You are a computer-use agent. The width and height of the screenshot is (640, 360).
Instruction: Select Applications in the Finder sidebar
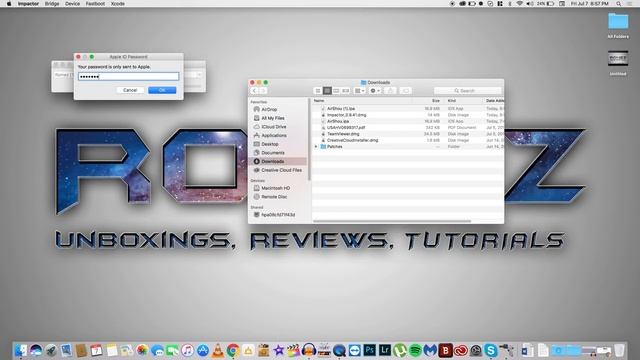tap(274, 136)
